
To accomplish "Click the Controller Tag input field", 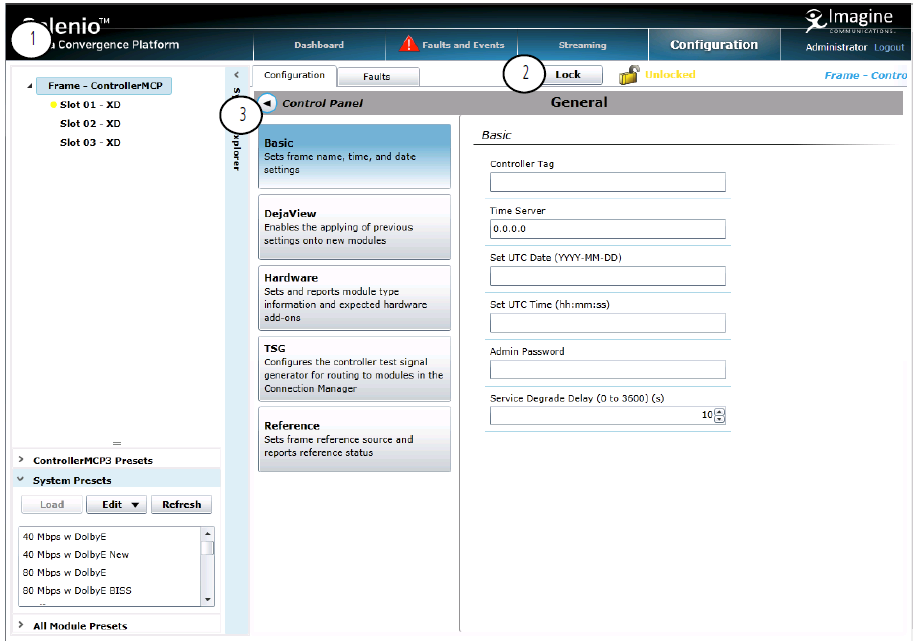I will (x=608, y=182).
